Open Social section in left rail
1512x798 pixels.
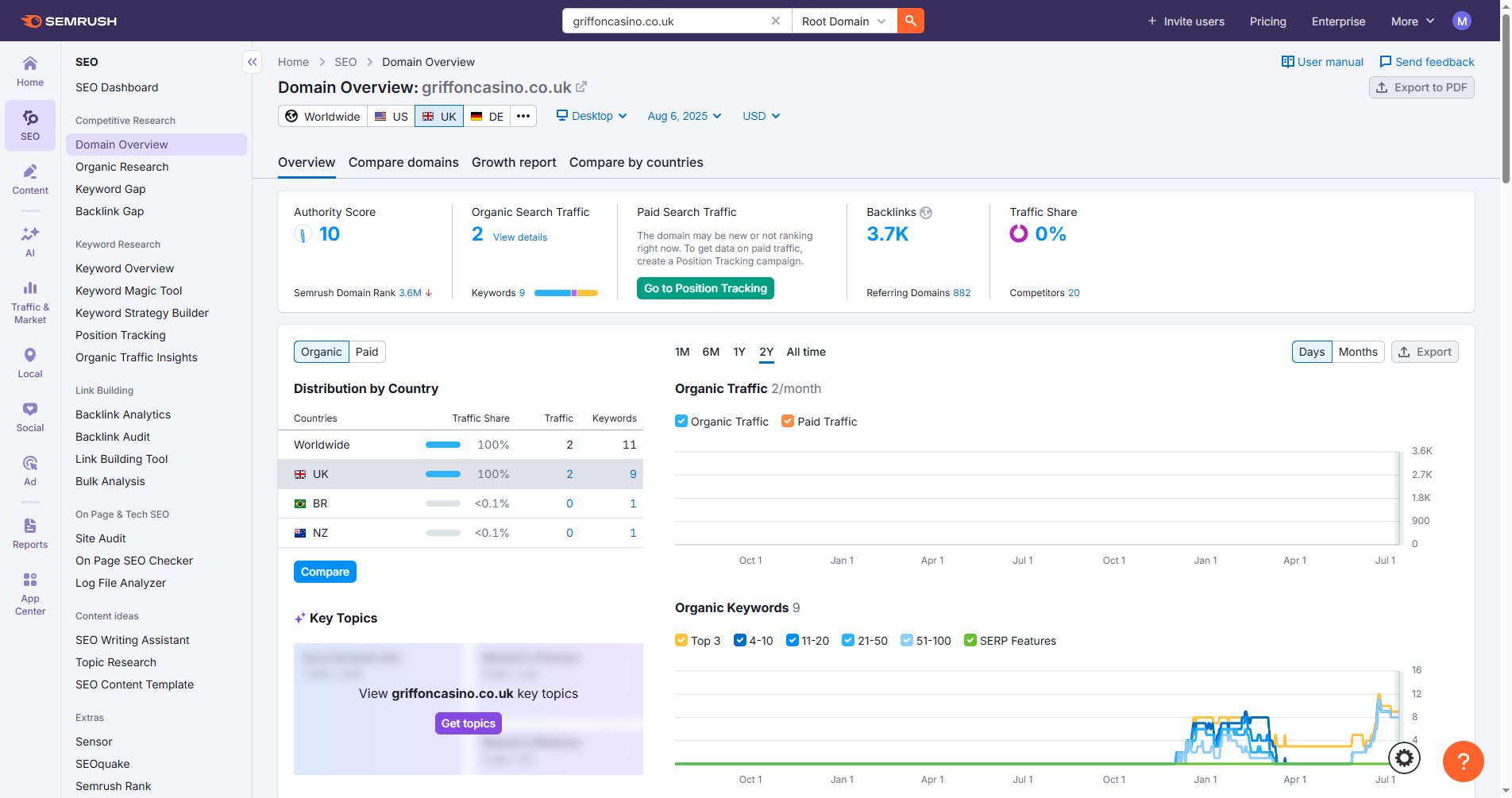(x=30, y=417)
